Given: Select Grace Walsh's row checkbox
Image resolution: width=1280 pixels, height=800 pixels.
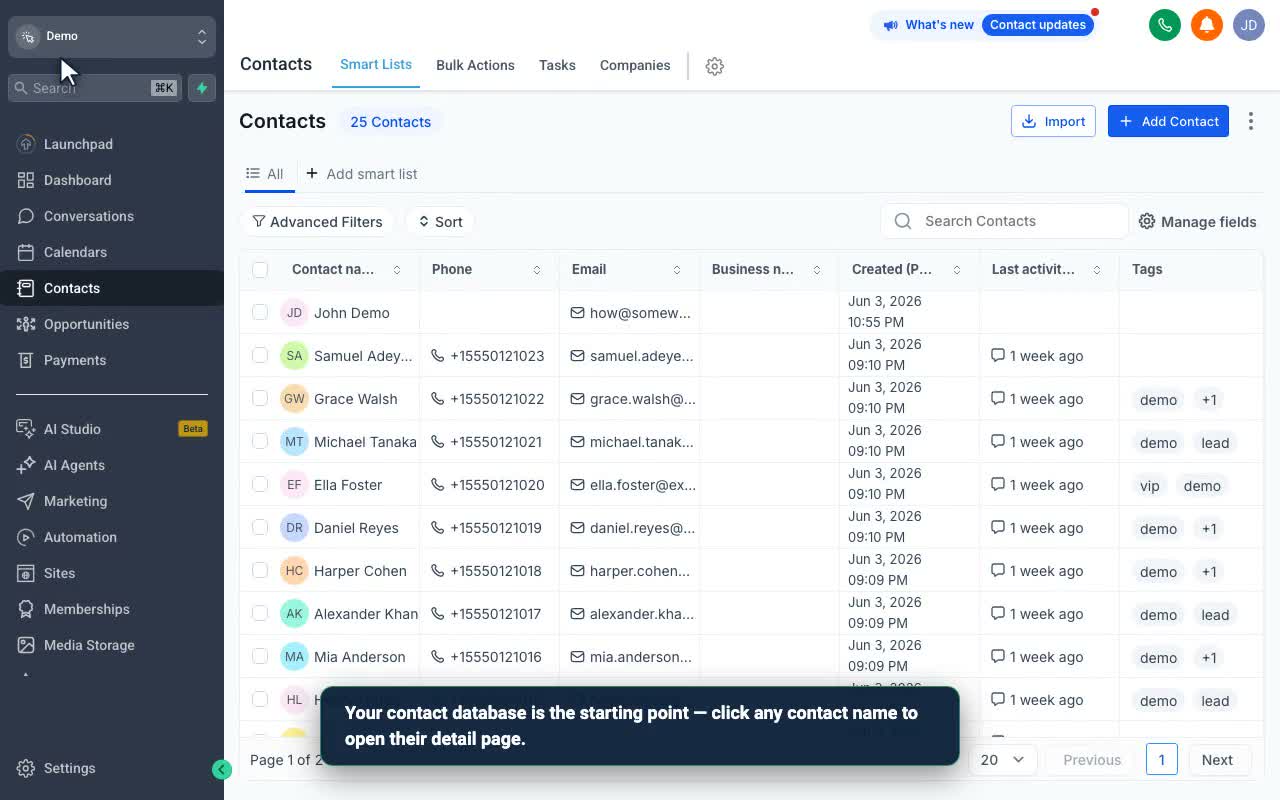Looking at the screenshot, I should 260,398.
